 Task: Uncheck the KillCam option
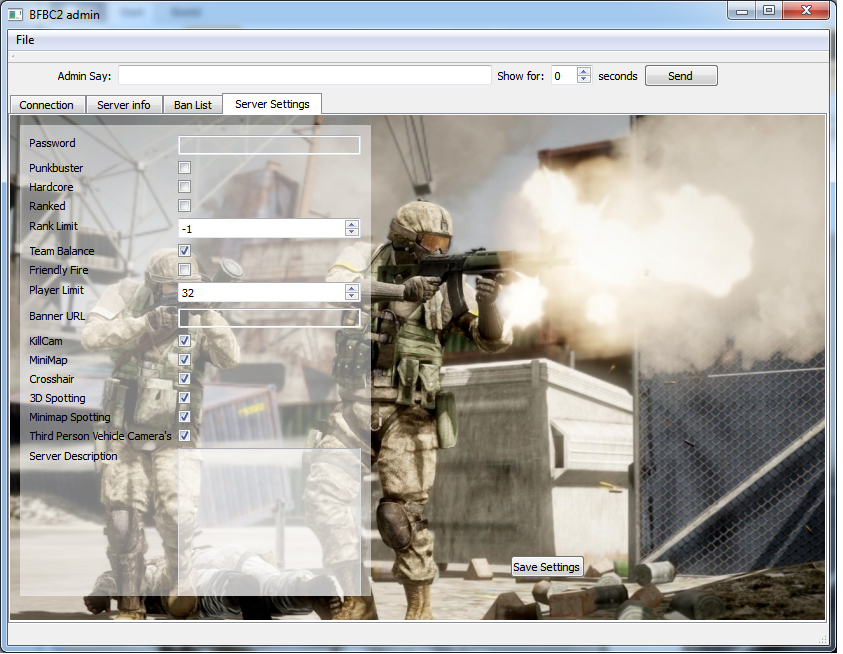click(x=185, y=341)
